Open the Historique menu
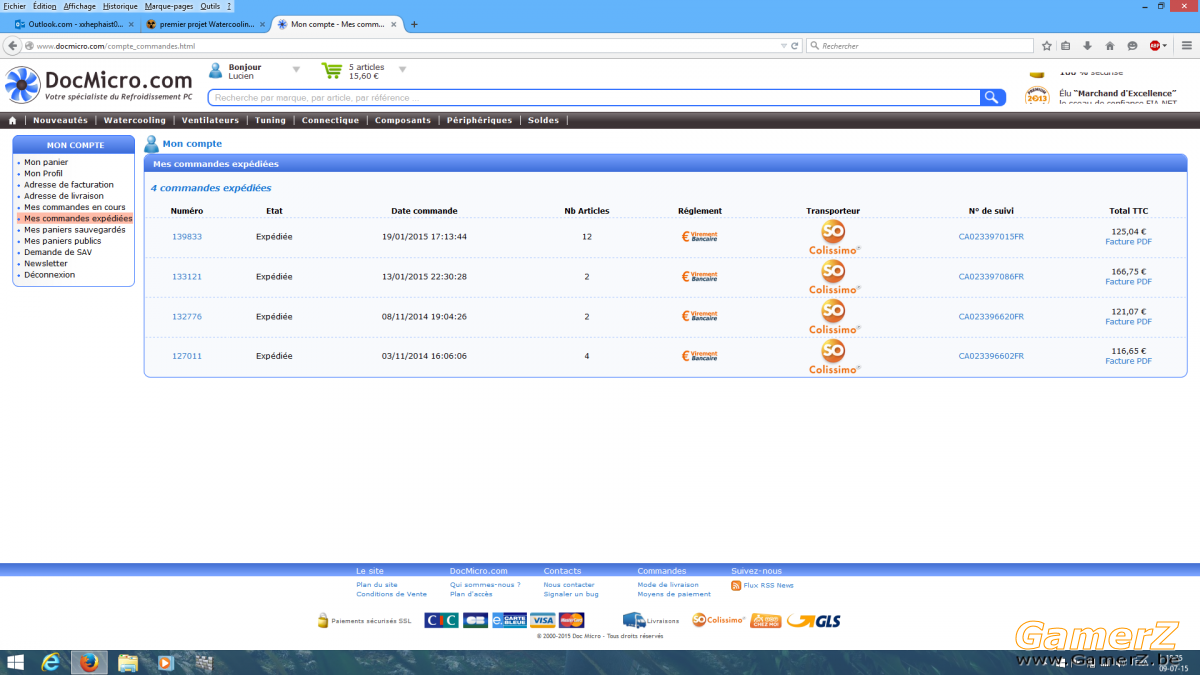The height and width of the screenshot is (675, 1200). click(x=120, y=6)
